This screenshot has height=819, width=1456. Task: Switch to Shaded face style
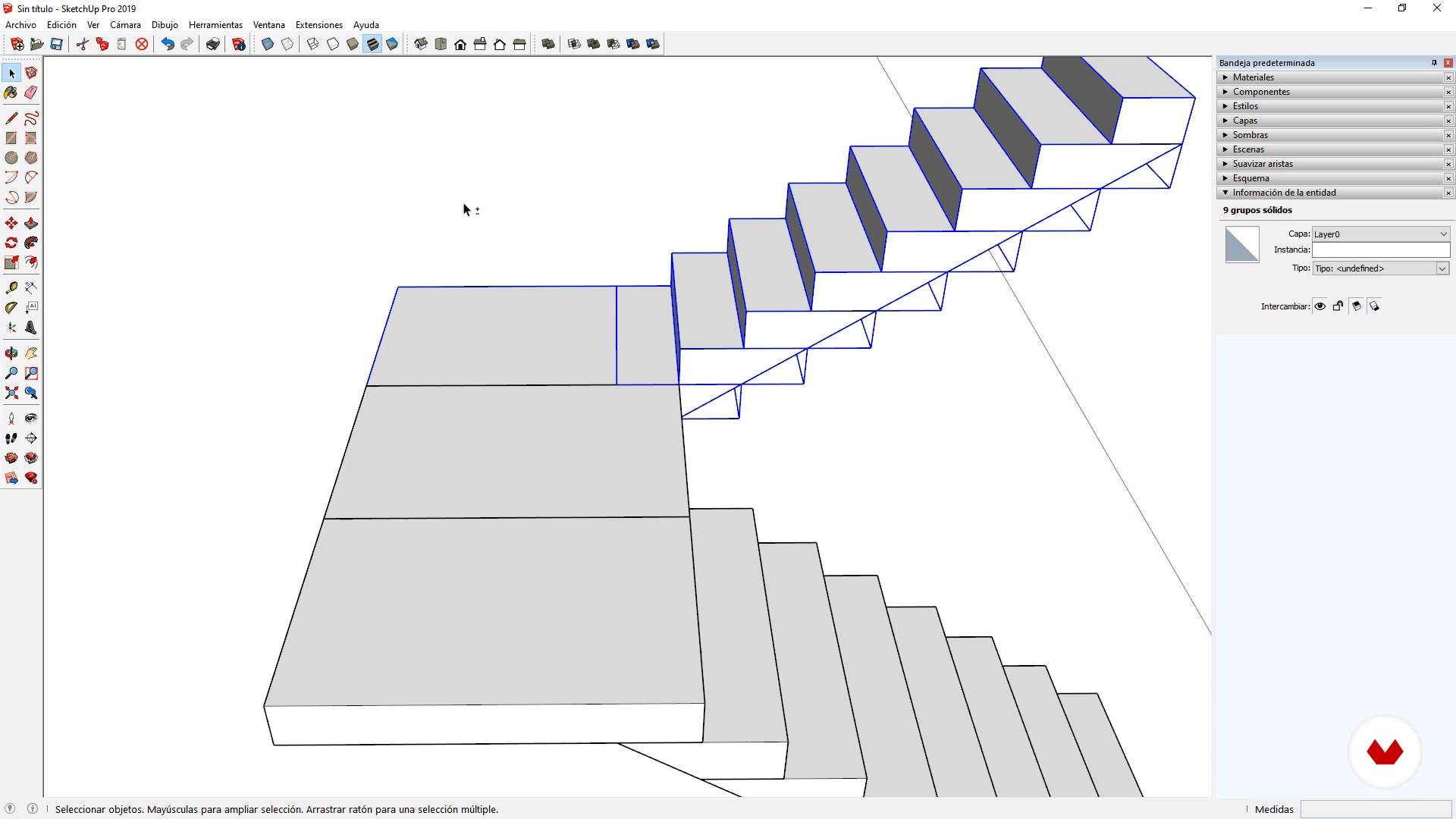(x=353, y=44)
